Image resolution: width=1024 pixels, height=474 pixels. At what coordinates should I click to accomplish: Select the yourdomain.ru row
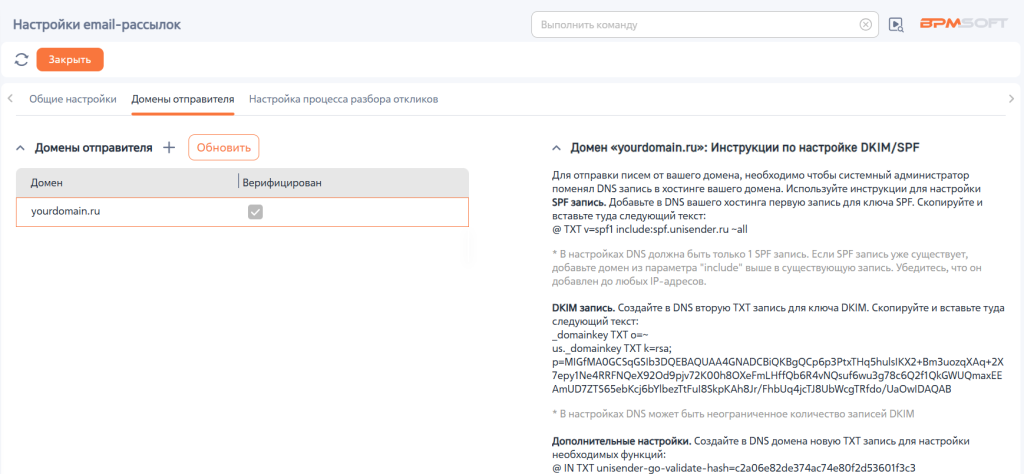(242, 212)
